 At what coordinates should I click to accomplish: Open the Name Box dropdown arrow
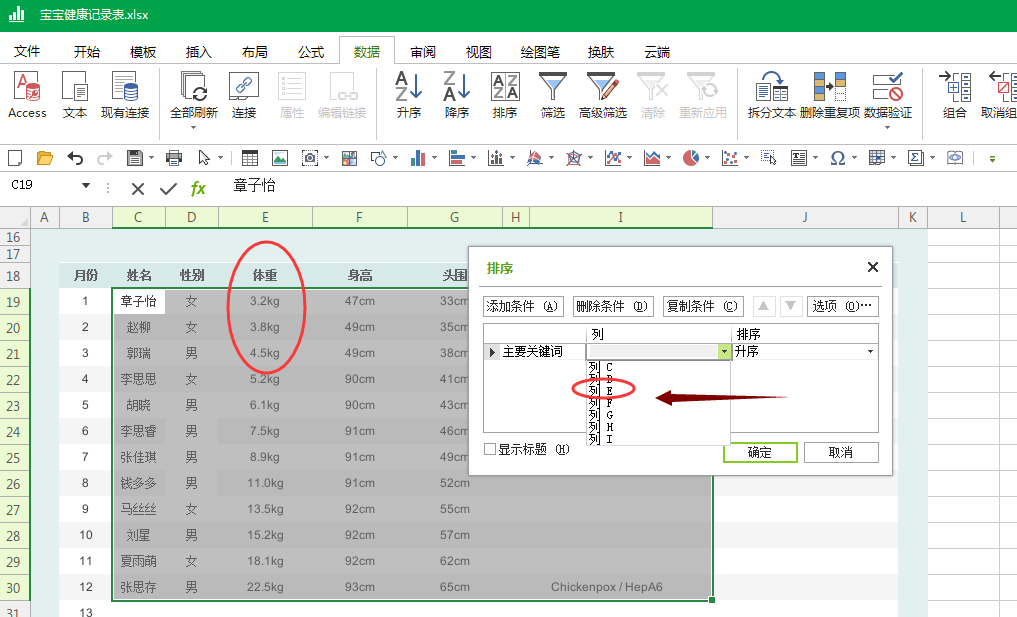click(86, 186)
